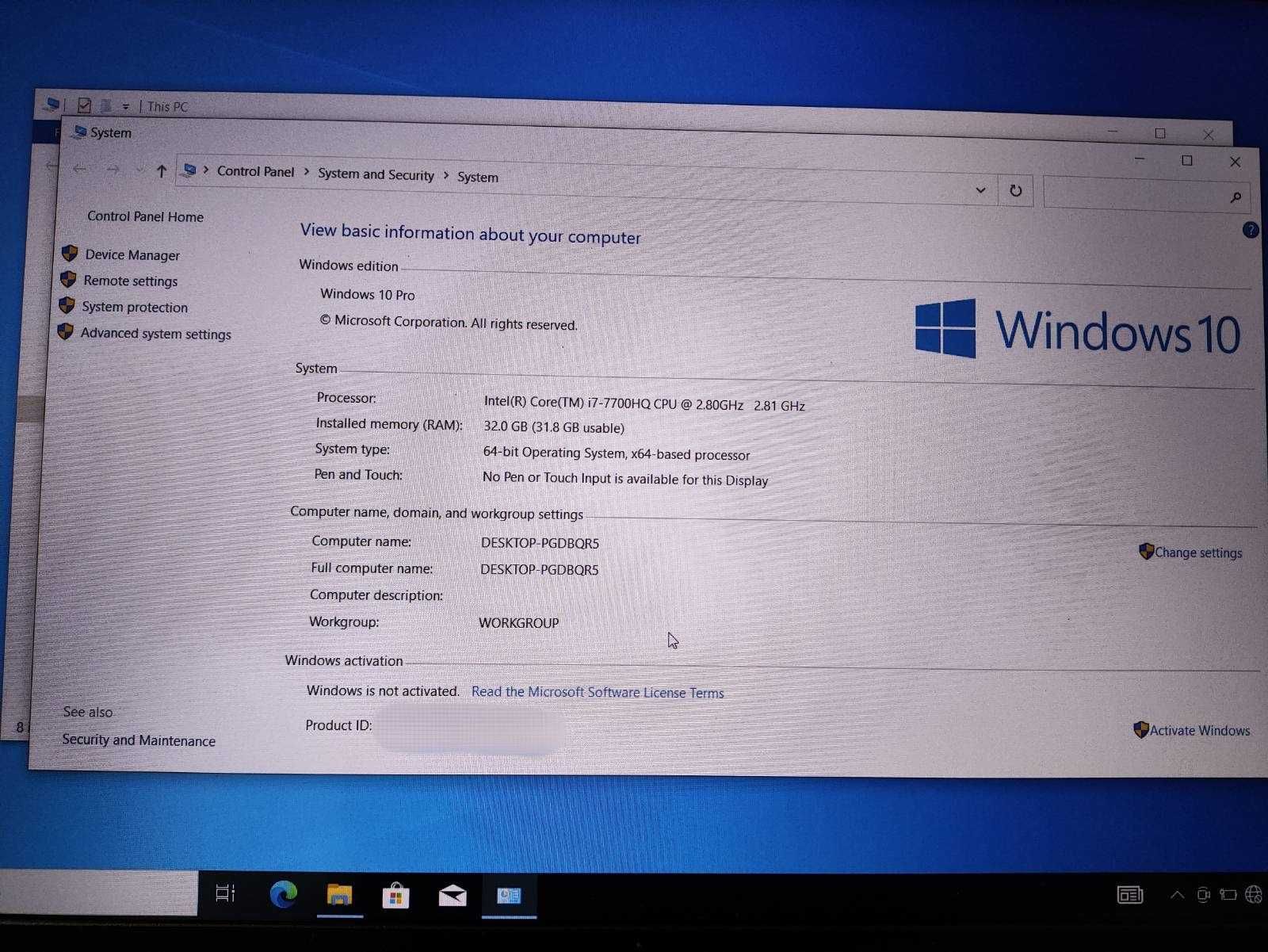Viewport: 1268px width, 952px height.
Task: Click the battery icon in the tray
Action: (1228, 895)
